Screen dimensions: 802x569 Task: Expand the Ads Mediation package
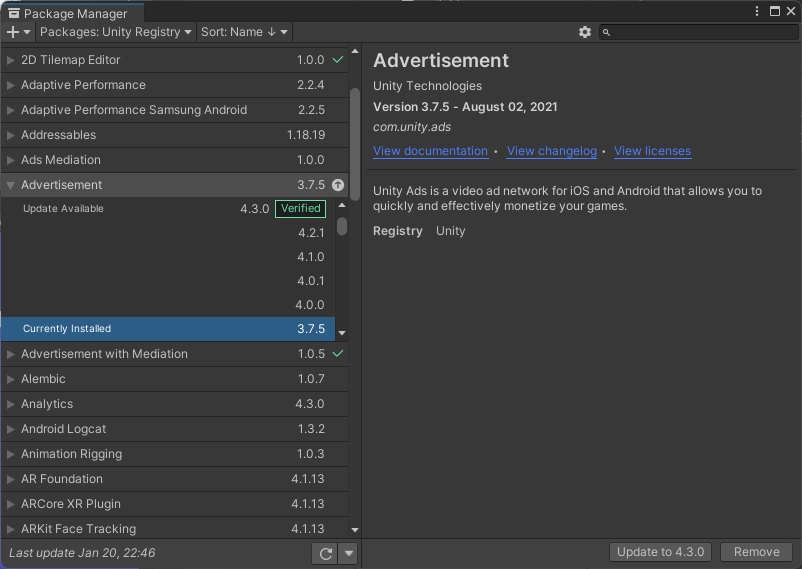pos(10,161)
